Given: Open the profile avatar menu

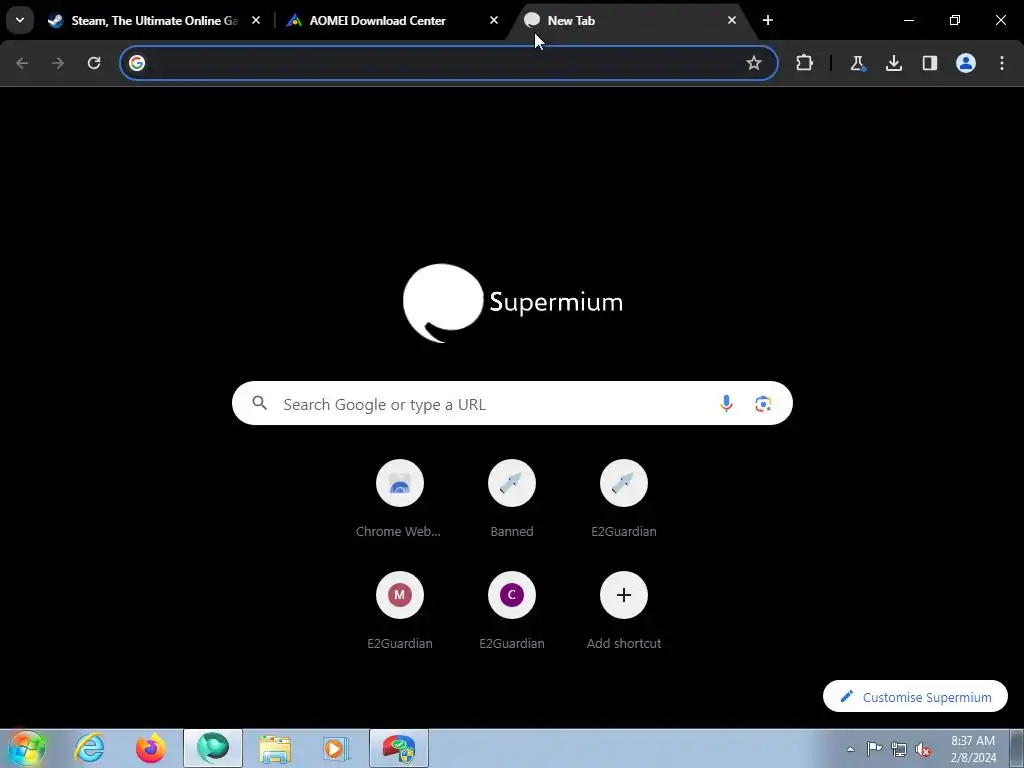Looking at the screenshot, I should [x=966, y=63].
